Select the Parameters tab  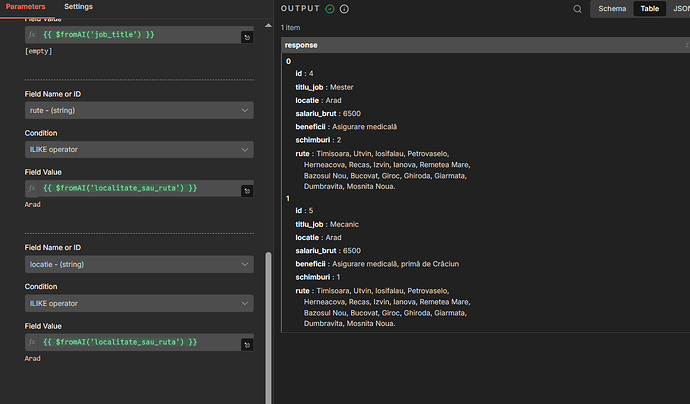27,6
